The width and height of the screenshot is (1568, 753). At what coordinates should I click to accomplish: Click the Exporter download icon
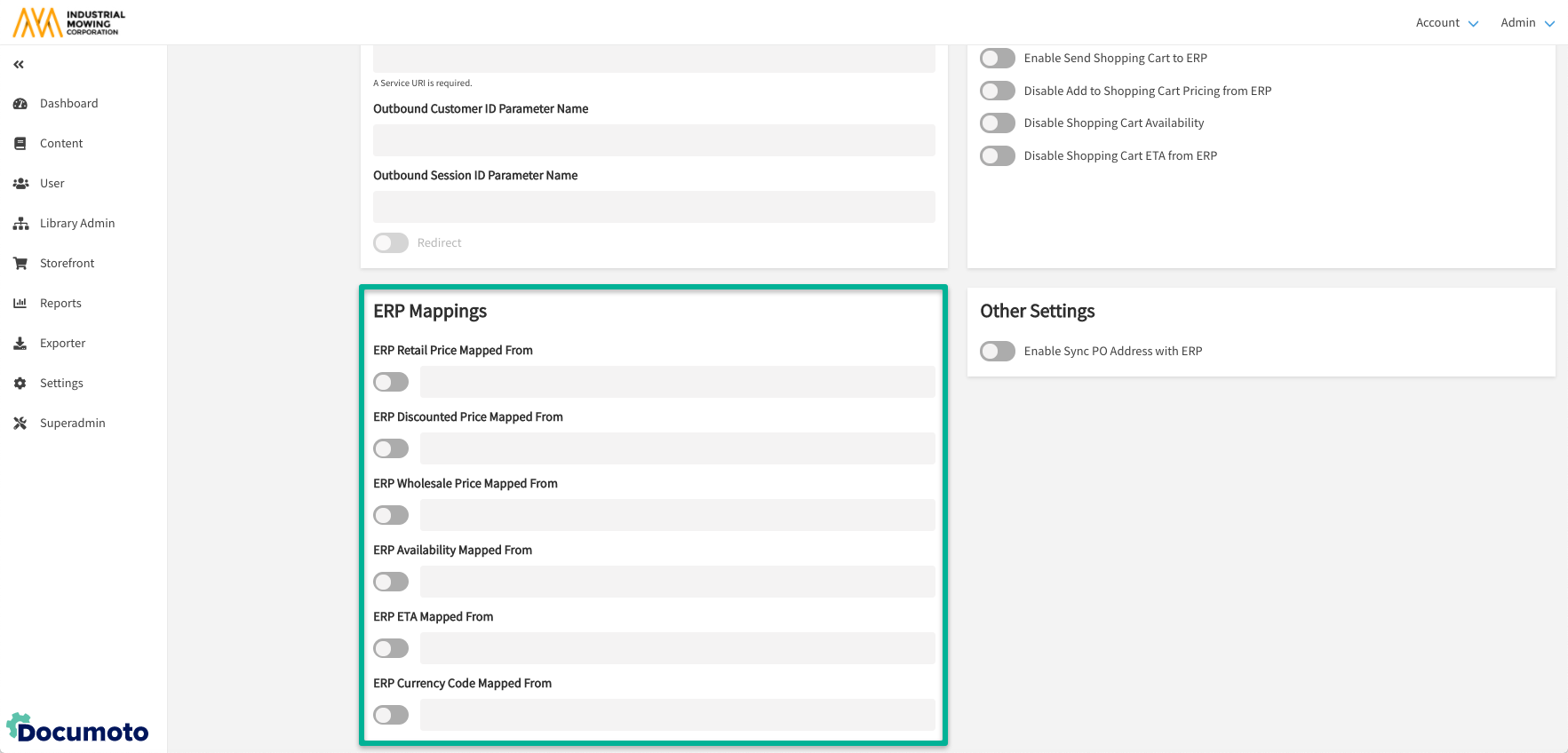(20, 344)
